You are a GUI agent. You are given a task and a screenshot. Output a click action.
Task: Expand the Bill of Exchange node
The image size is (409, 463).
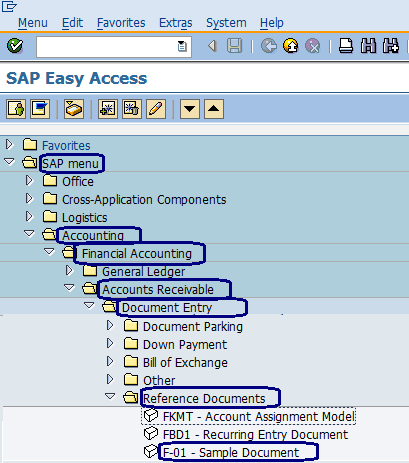[x=110, y=361]
